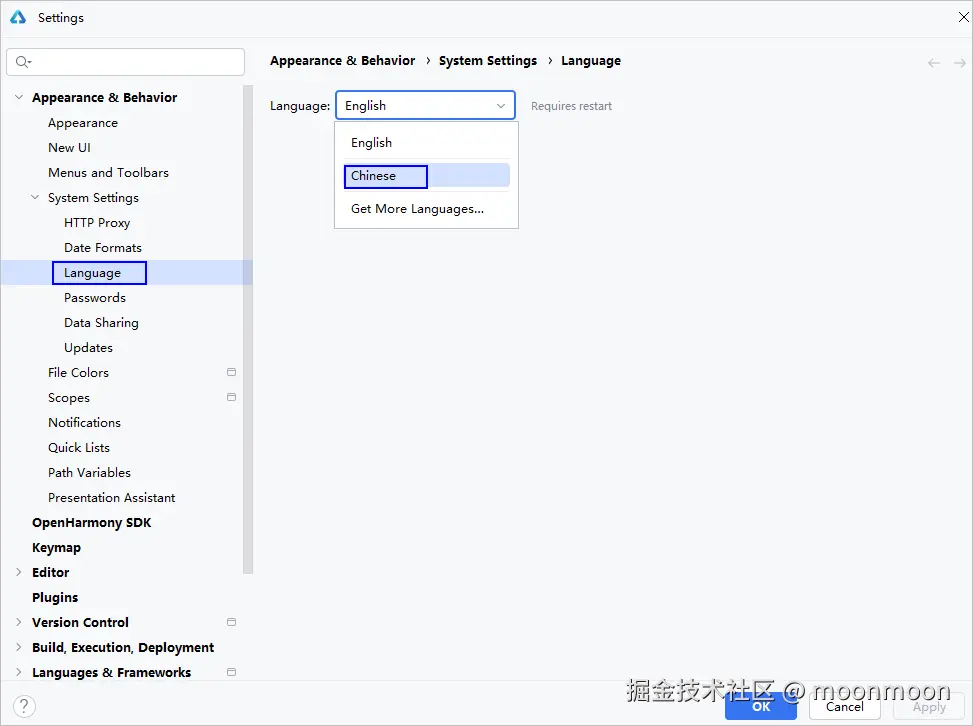Screen dimensions: 973x726
Task: Choose English from the language list
Action: coord(426,143)
